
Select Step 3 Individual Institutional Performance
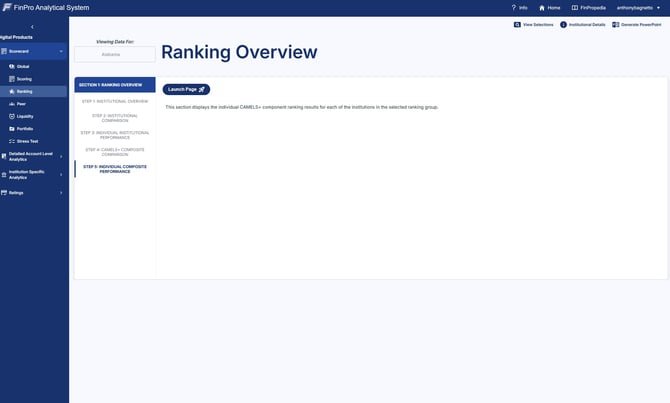coord(115,135)
